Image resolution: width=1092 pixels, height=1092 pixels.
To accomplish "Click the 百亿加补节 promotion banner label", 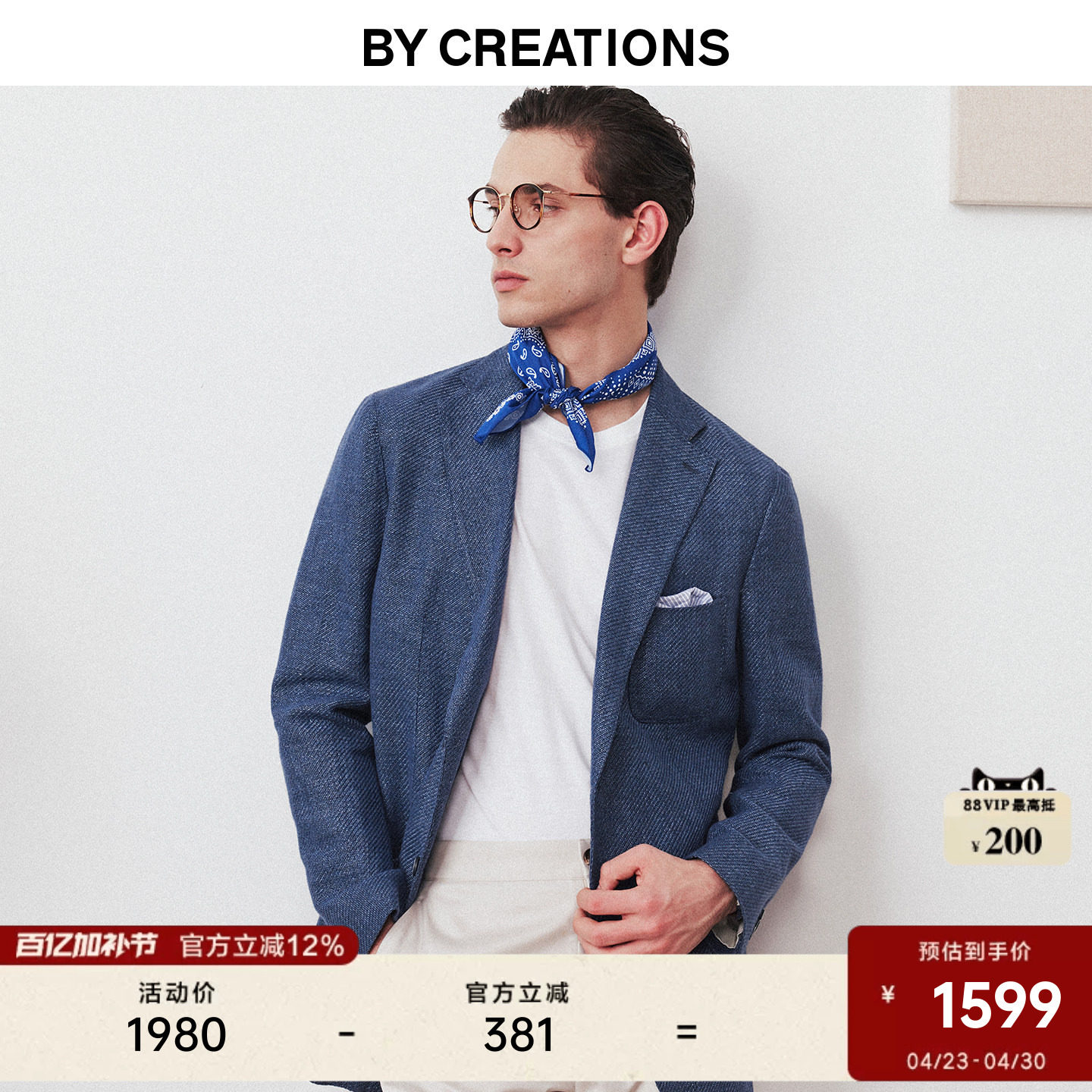I will click(x=86, y=946).
